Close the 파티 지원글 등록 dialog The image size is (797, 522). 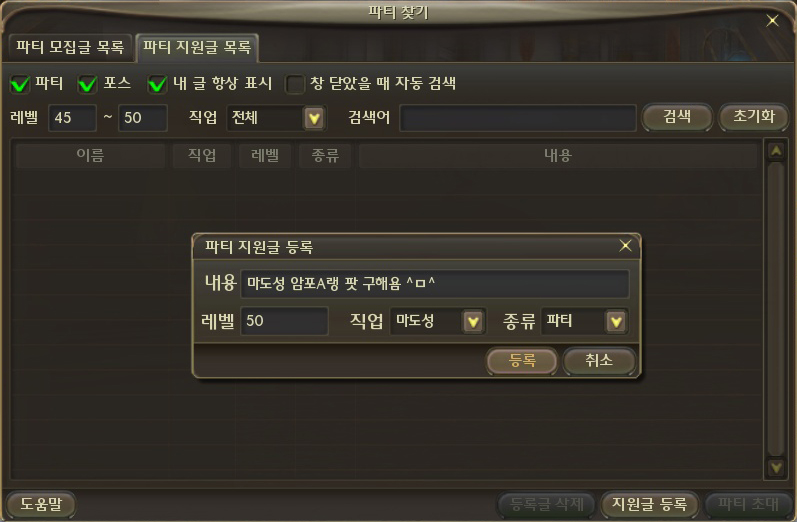pos(625,245)
